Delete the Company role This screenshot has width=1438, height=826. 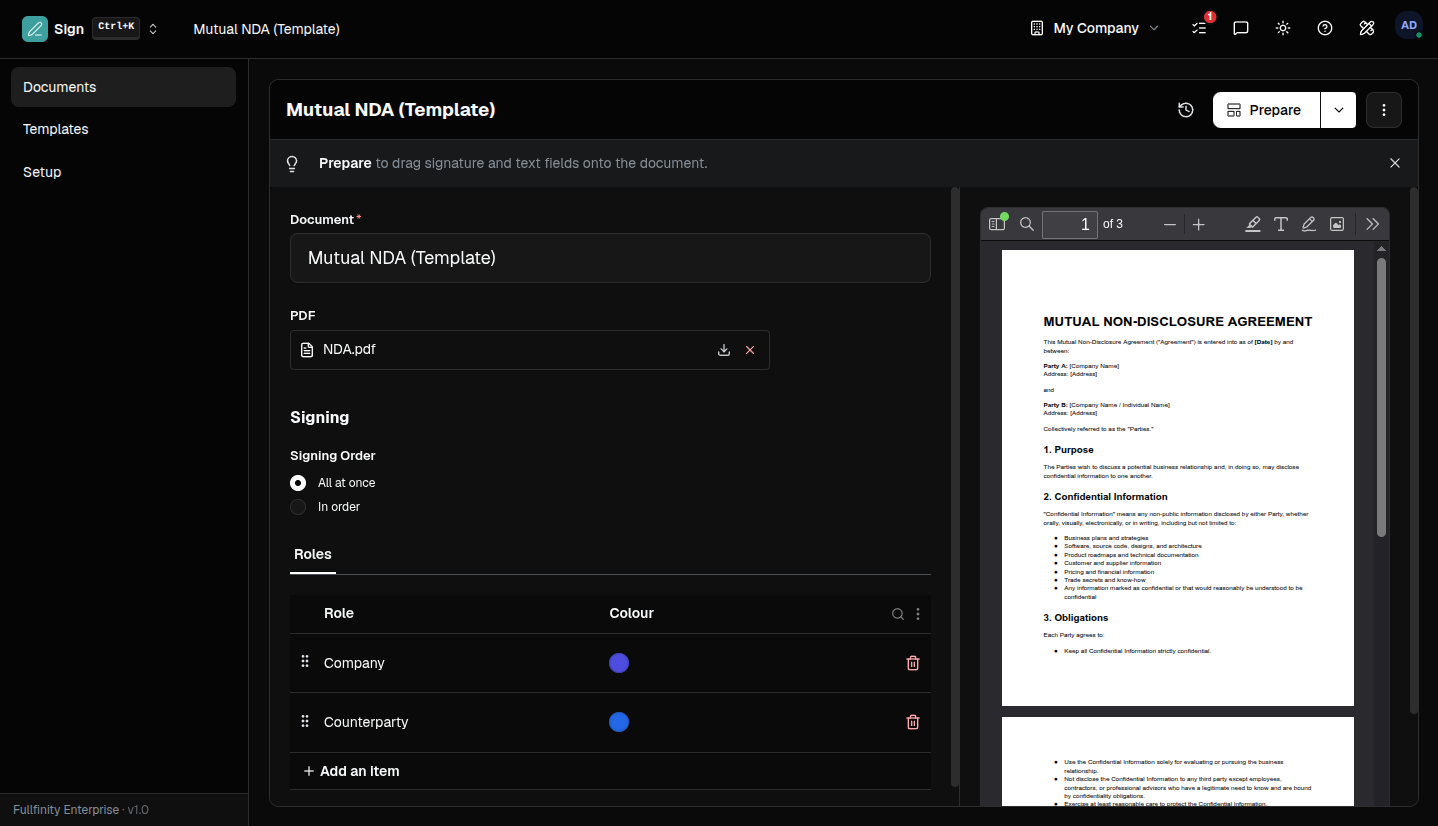click(x=913, y=663)
